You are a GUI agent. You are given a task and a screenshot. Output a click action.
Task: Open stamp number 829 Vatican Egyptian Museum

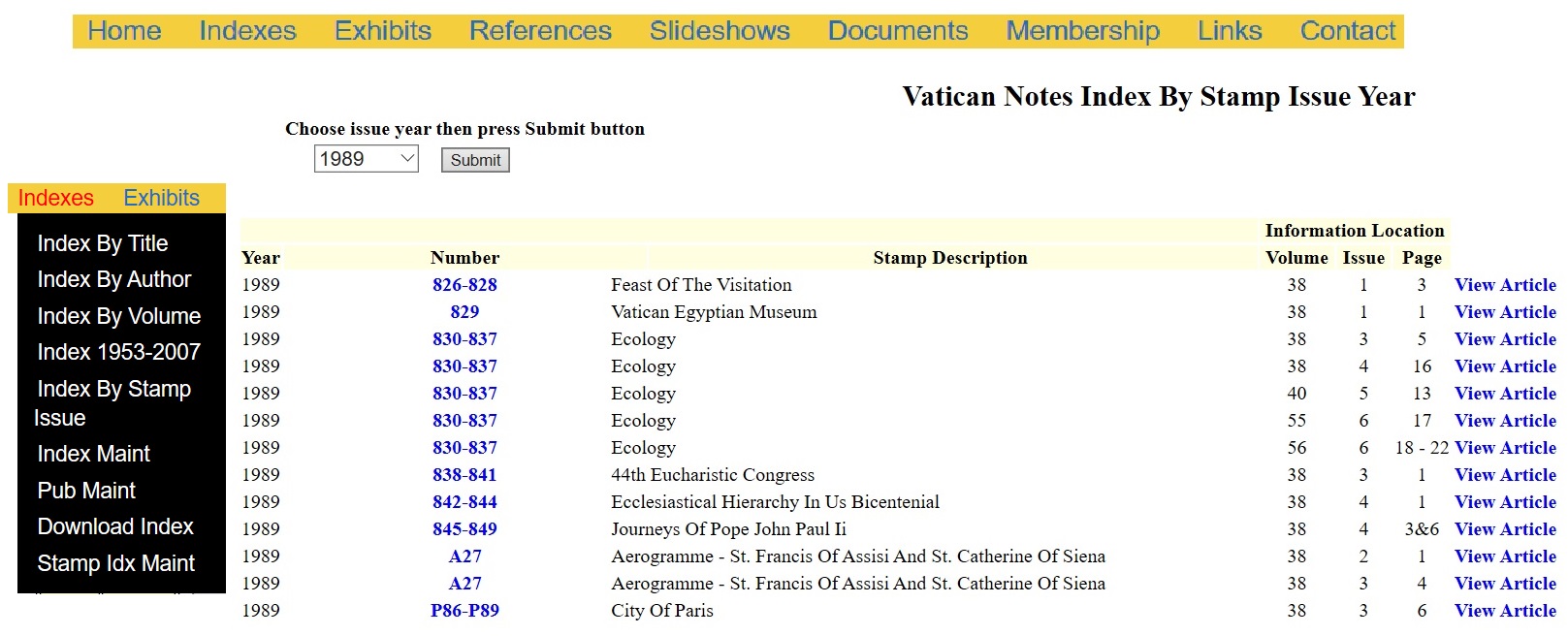coord(464,312)
